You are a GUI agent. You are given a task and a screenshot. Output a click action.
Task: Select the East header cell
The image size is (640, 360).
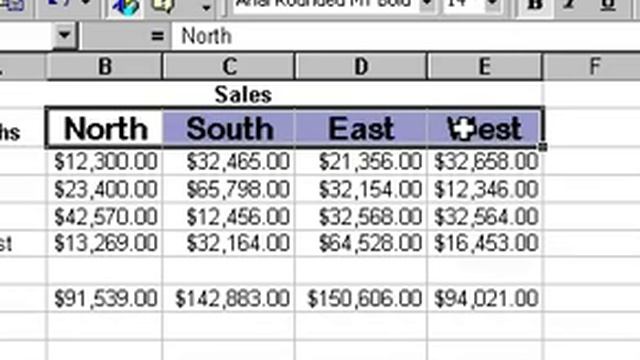point(361,129)
